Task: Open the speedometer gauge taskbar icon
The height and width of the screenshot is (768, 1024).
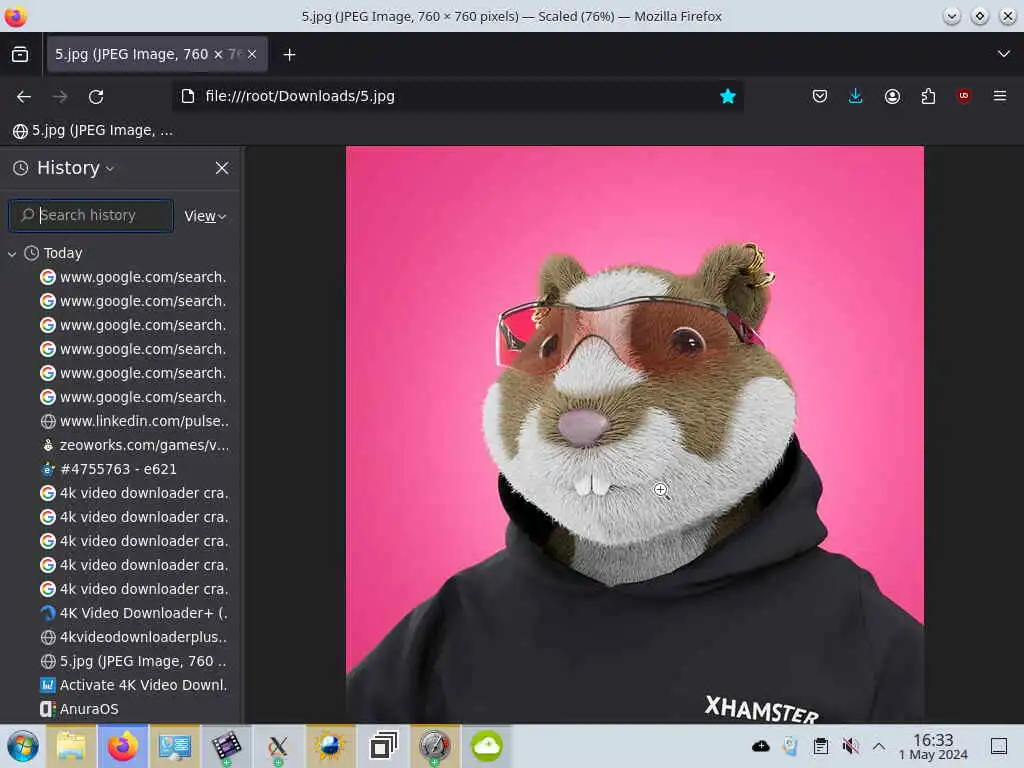Action: pos(434,746)
